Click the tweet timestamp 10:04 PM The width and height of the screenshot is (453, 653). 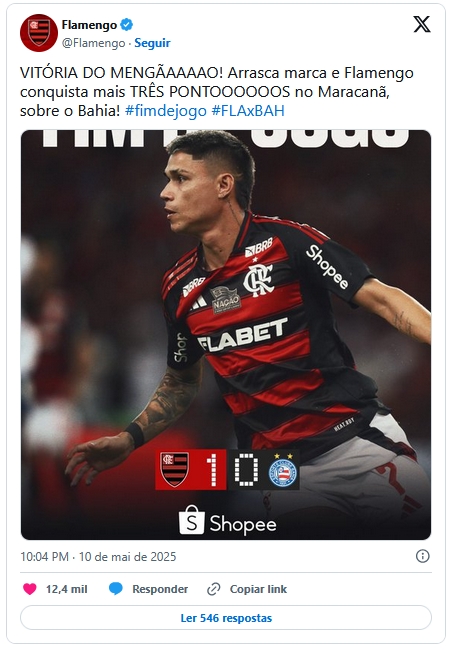[45, 557]
